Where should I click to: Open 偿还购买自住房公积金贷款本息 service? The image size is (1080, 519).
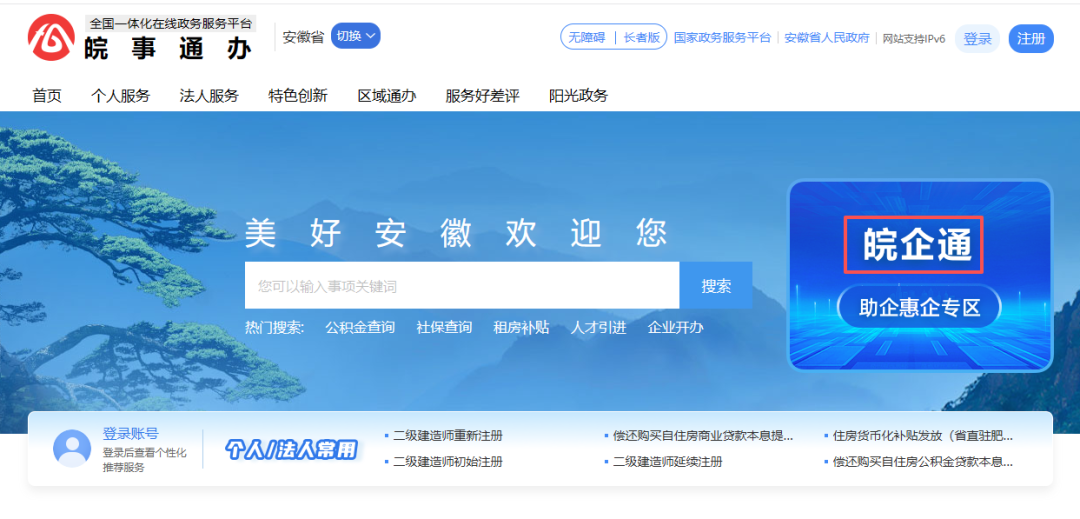pyautogui.click(x=923, y=462)
